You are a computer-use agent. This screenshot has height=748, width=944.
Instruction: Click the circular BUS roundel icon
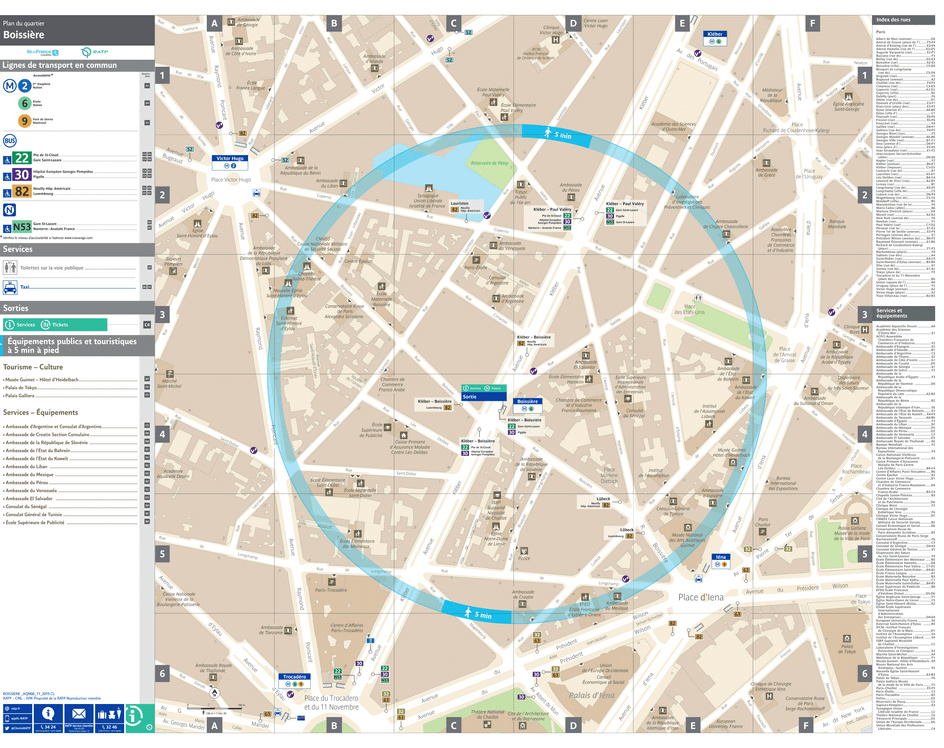[10, 140]
